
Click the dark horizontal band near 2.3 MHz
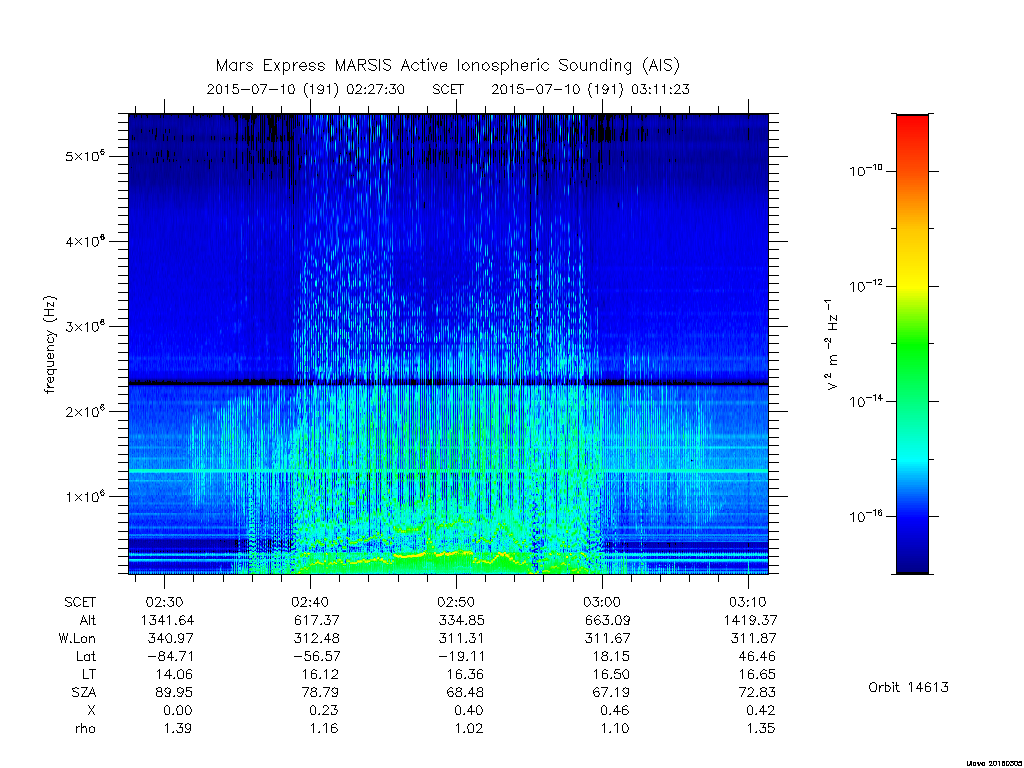pos(448,383)
